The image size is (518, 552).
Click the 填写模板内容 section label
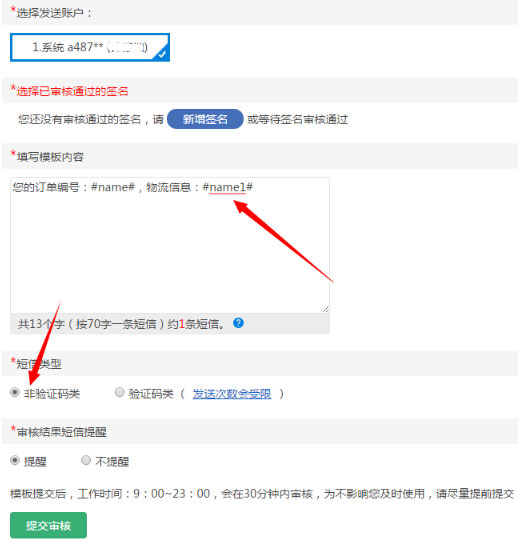click(50, 157)
